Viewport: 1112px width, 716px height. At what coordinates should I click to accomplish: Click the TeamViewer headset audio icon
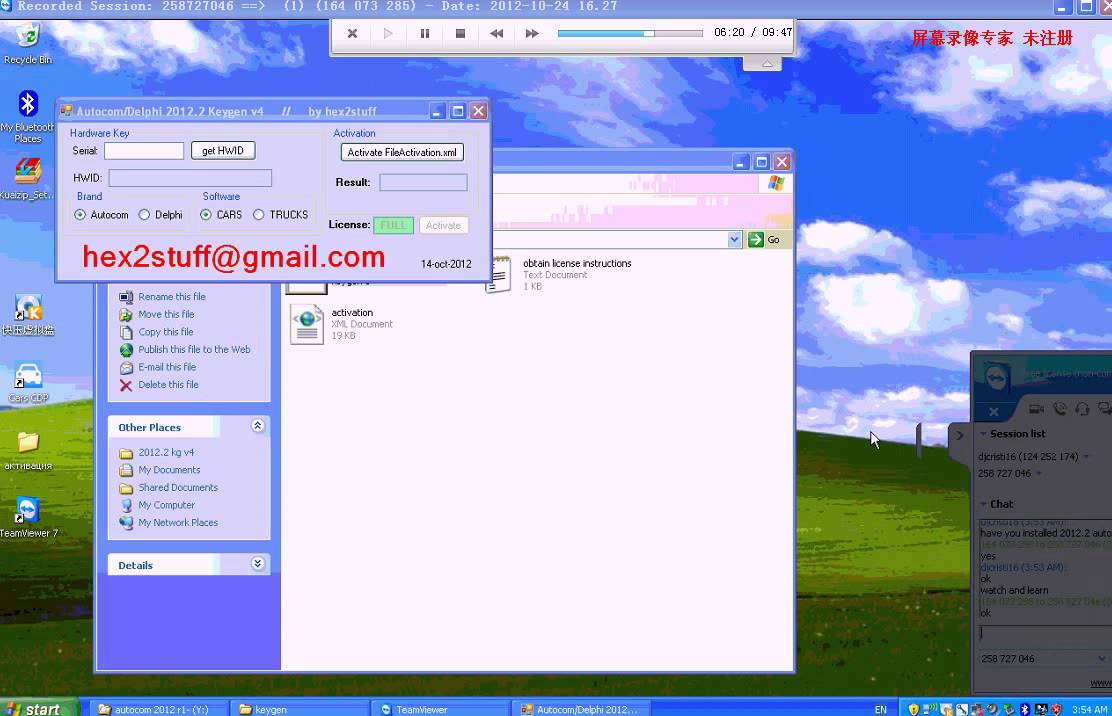pyautogui.click(x=1082, y=408)
